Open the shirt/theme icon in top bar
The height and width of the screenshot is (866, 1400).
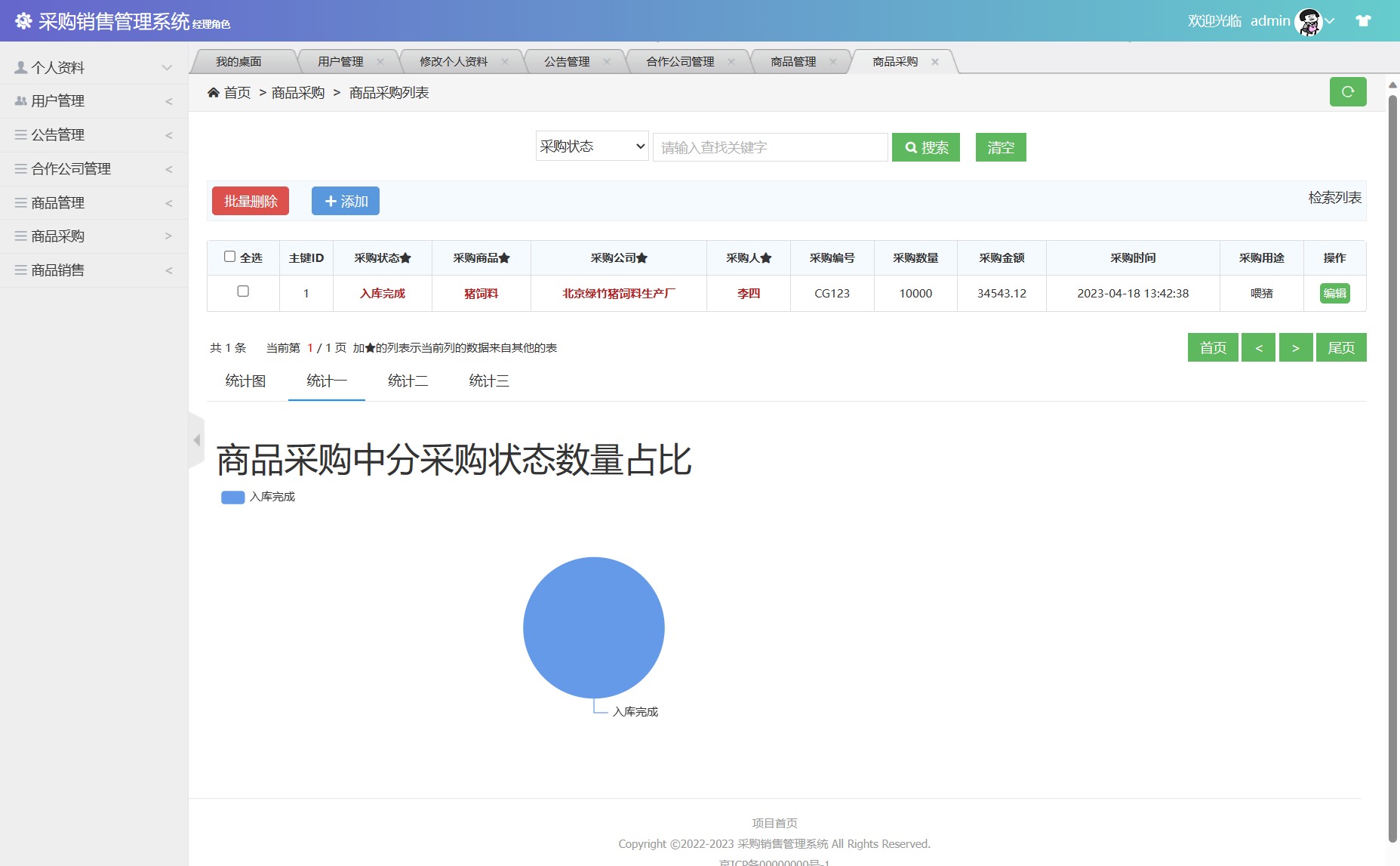tap(1364, 20)
